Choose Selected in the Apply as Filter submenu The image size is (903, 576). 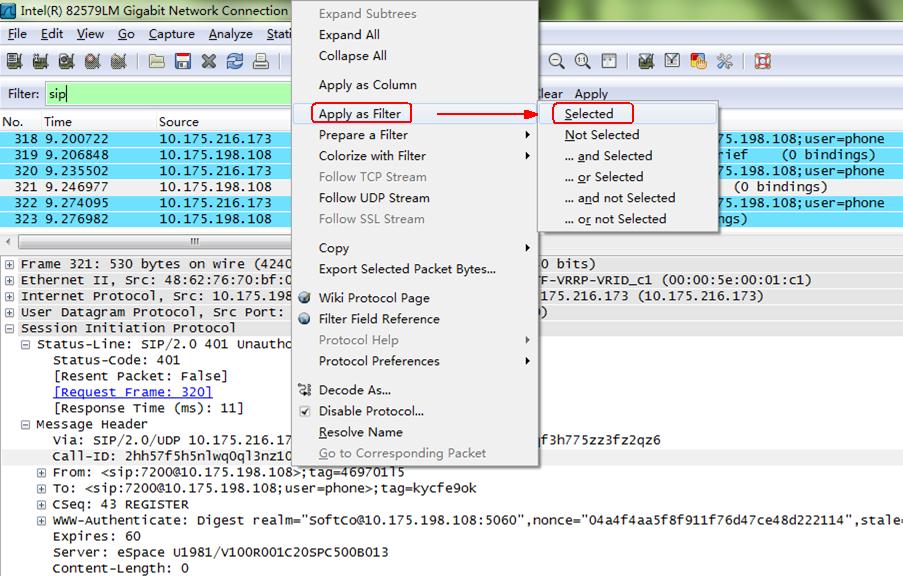628,113
